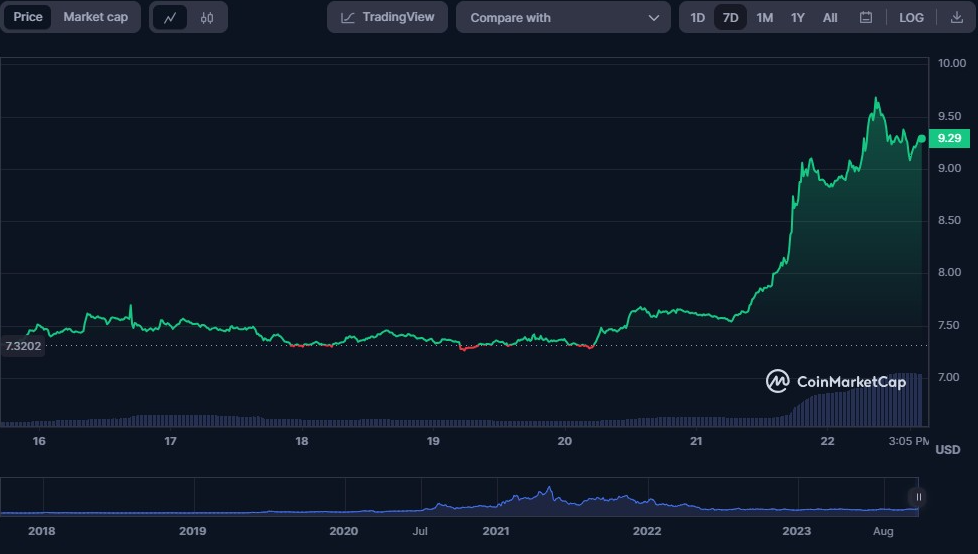Screen dimensions: 978x554
Task: Click the CoinMarketCap logo watermark
Action: 836,381
